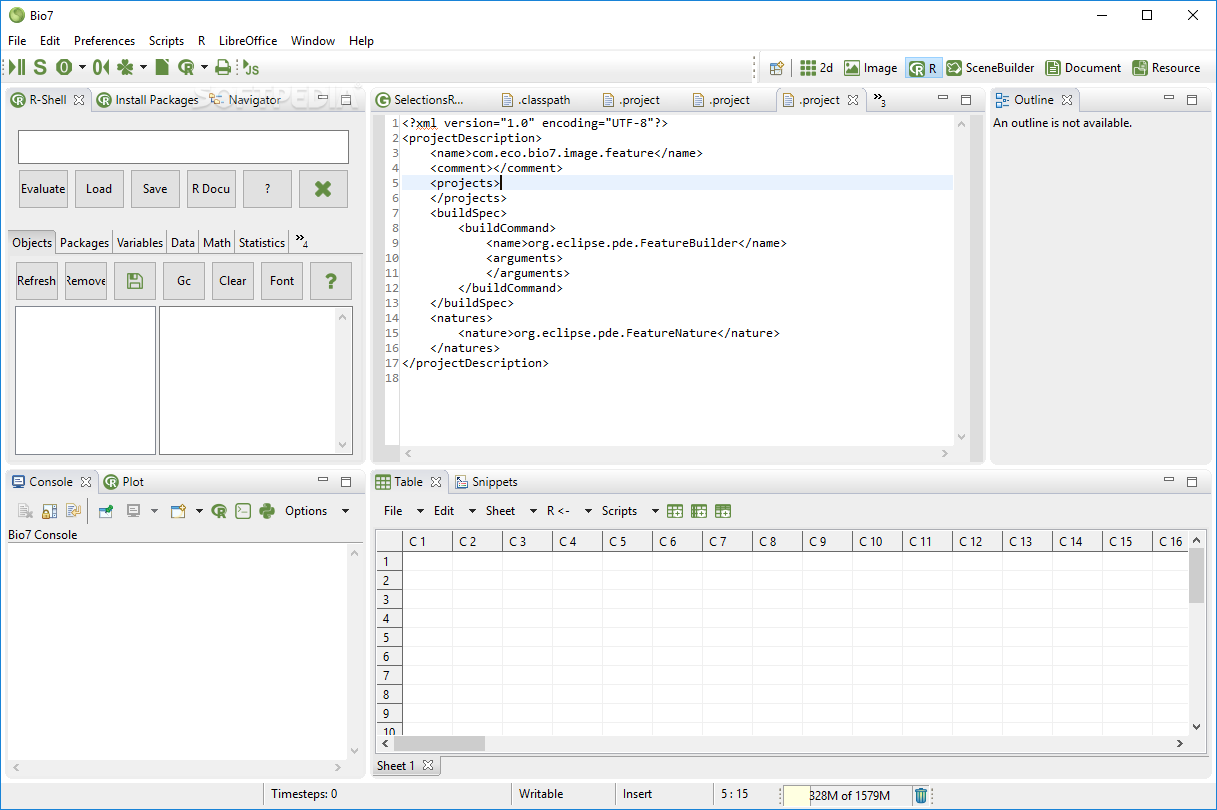Image resolution: width=1217 pixels, height=810 pixels.
Task: Switch to Navigator tab
Action: click(245, 100)
